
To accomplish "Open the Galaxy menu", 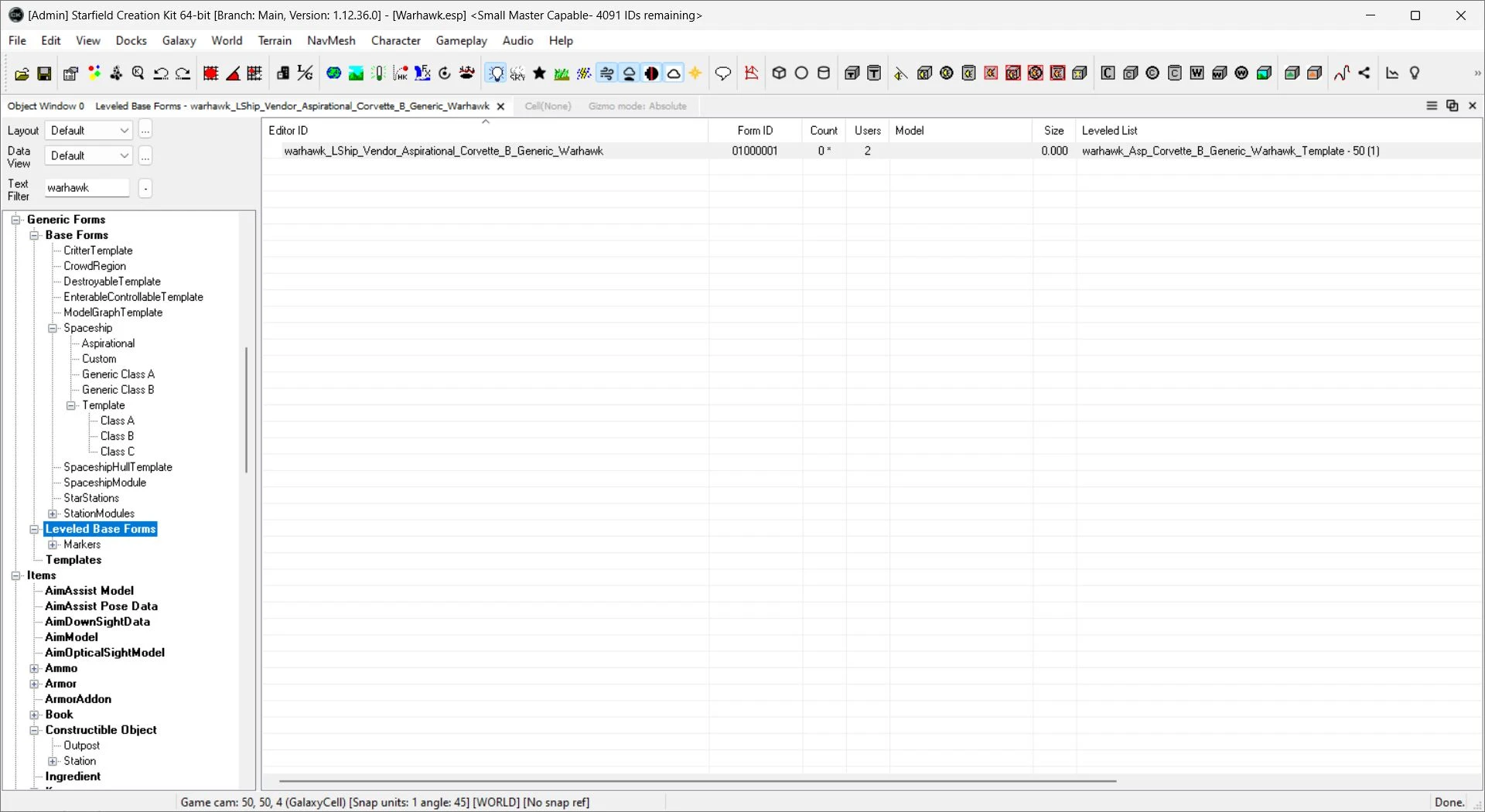I will click(179, 41).
